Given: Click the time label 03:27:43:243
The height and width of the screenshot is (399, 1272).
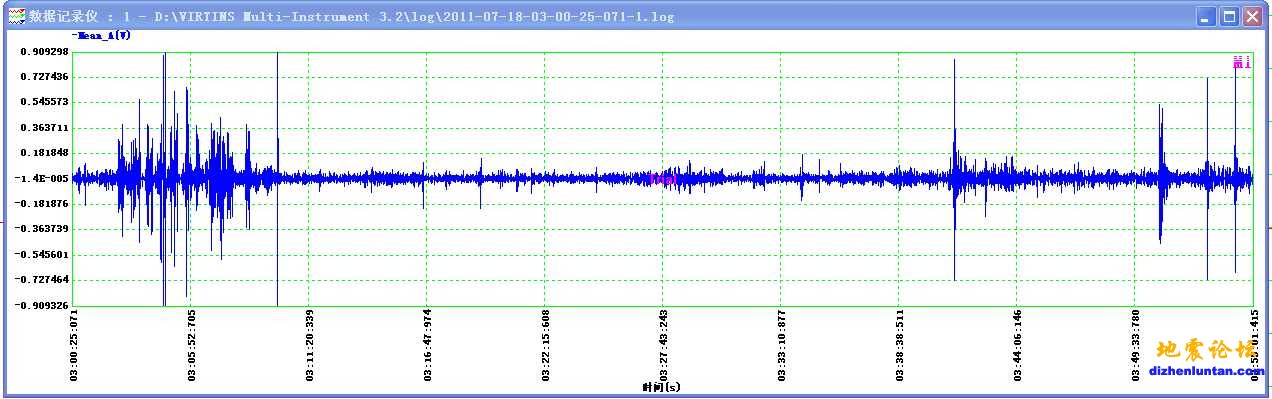Looking at the screenshot, I should [x=664, y=346].
